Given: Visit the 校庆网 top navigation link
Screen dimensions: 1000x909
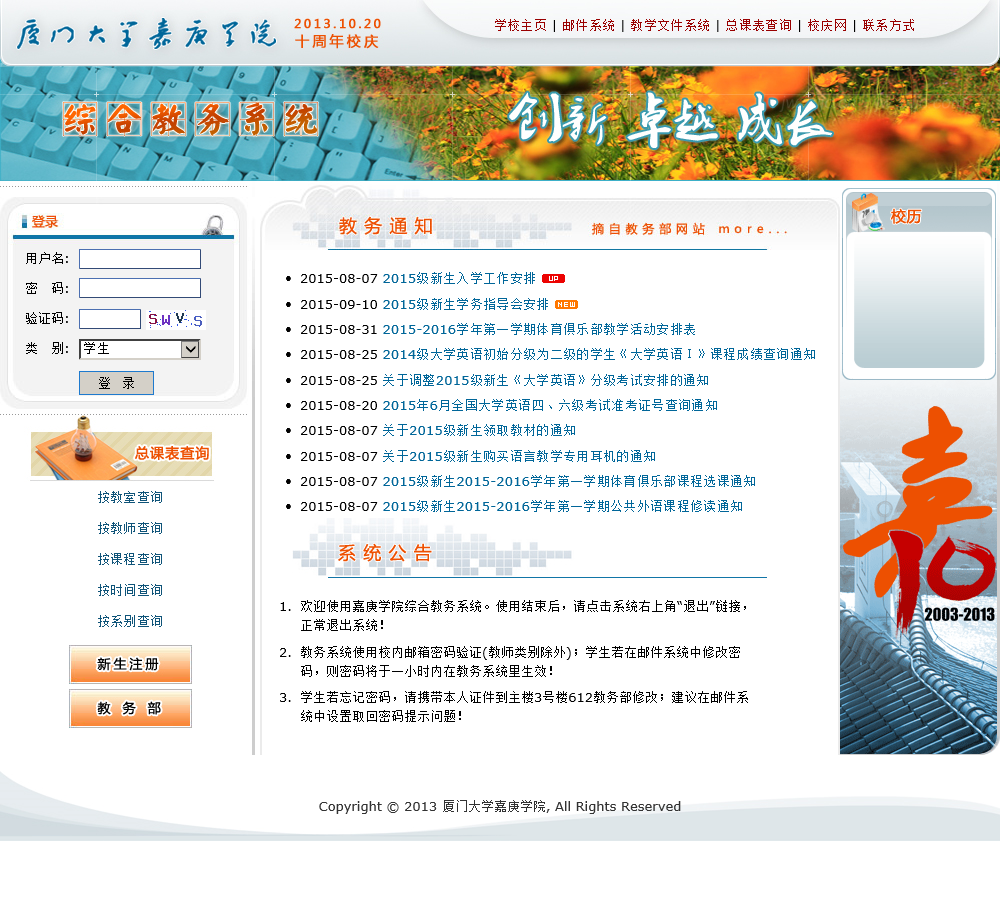Looking at the screenshot, I should pos(827,25).
